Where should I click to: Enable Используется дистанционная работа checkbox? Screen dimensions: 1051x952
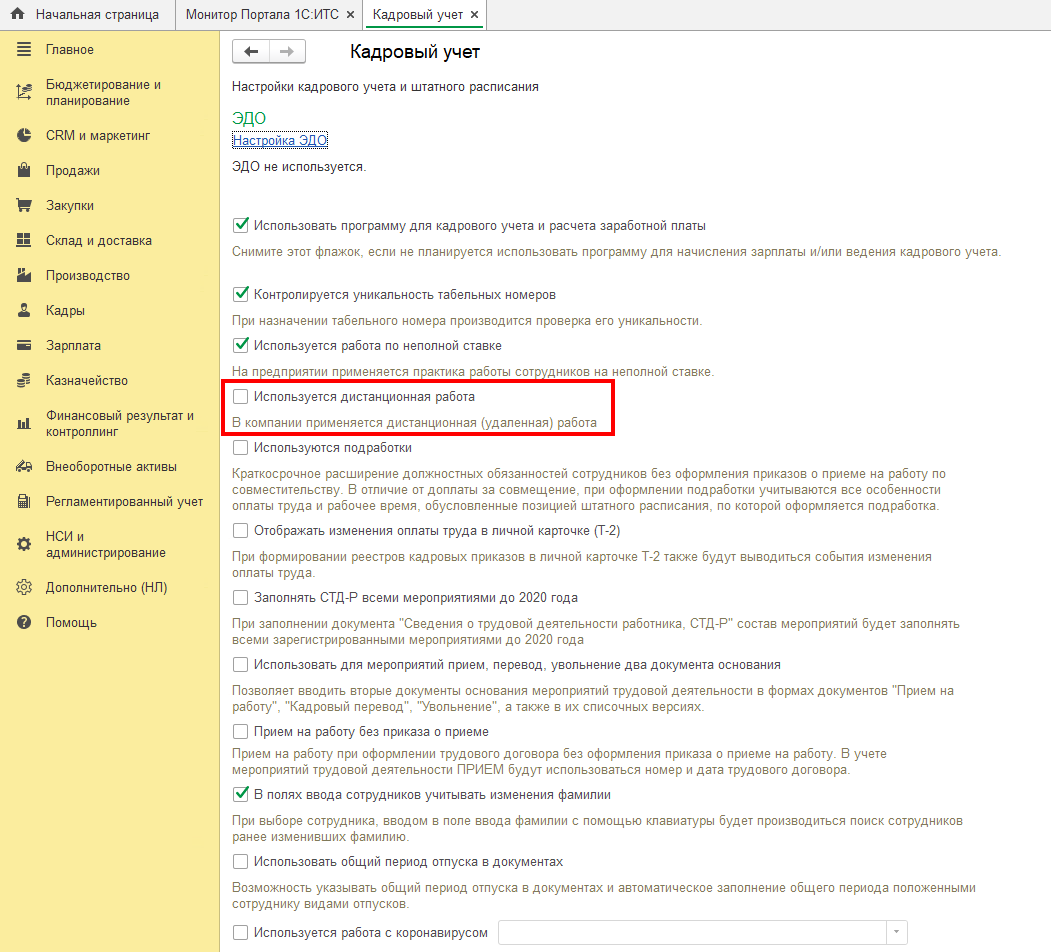coord(241,396)
